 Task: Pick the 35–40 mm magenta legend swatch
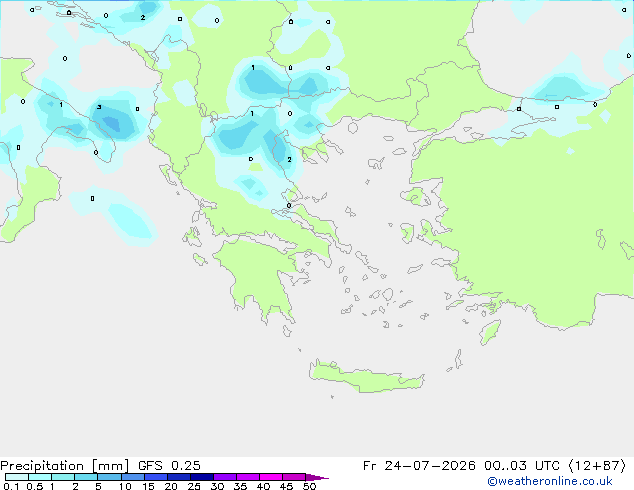click(x=247, y=477)
